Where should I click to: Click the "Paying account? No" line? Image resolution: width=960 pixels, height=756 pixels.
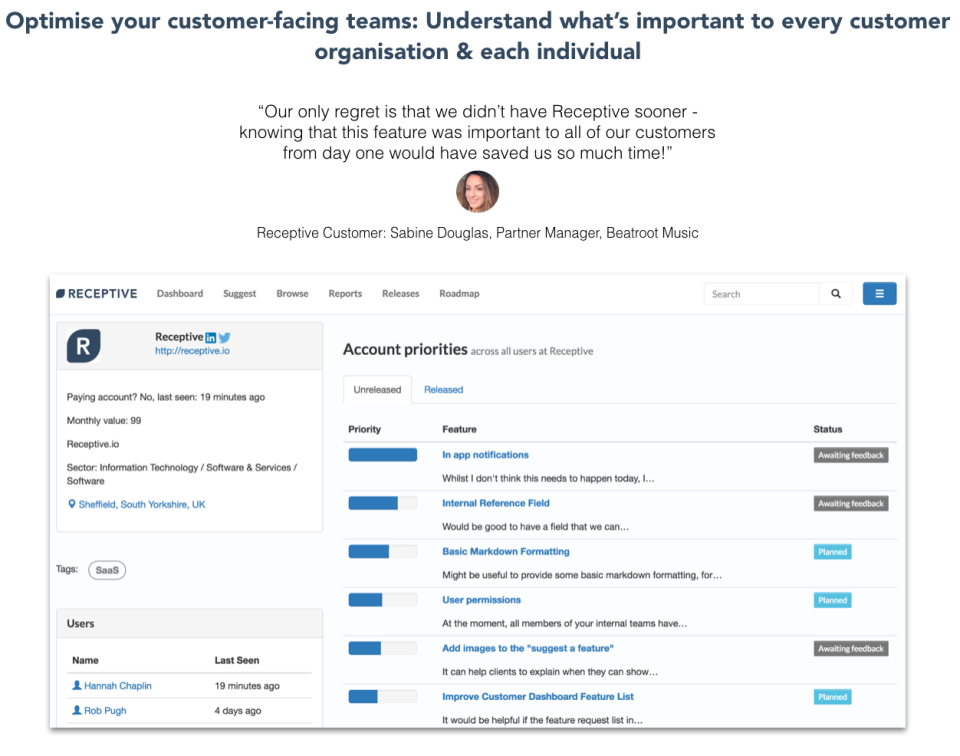166,397
